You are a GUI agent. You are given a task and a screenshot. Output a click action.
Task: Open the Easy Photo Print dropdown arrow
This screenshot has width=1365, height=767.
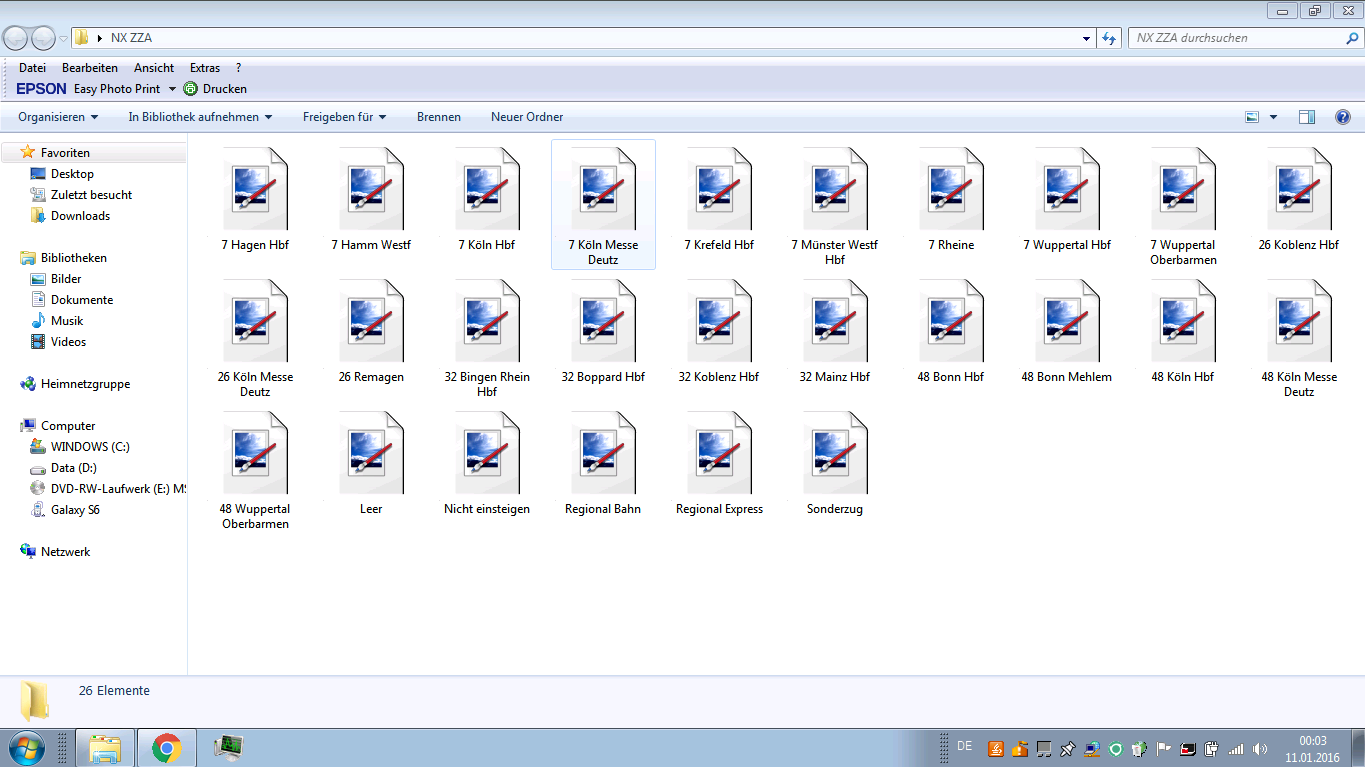[172, 89]
